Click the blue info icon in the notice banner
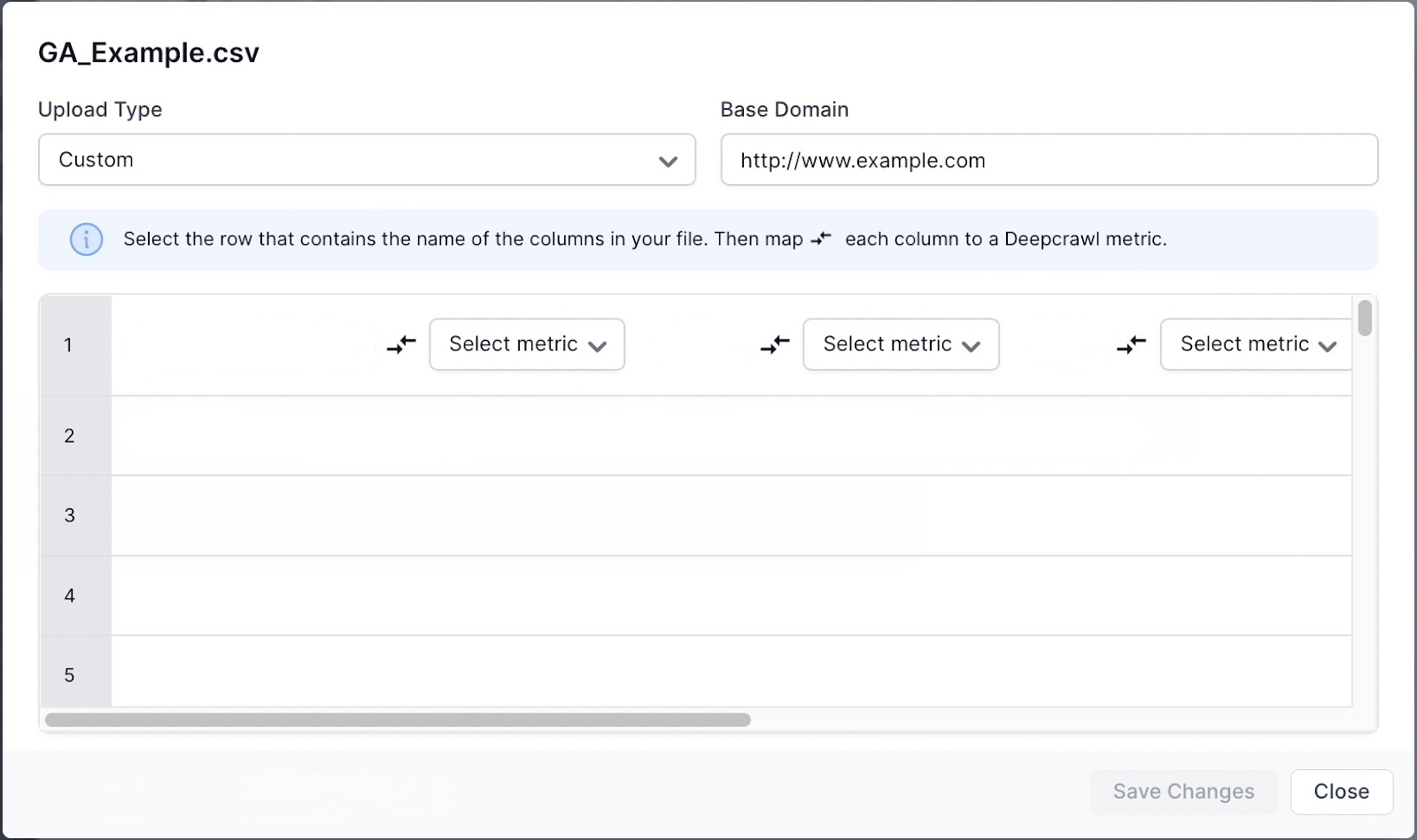This screenshot has height=840, width=1417. [x=86, y=239]
